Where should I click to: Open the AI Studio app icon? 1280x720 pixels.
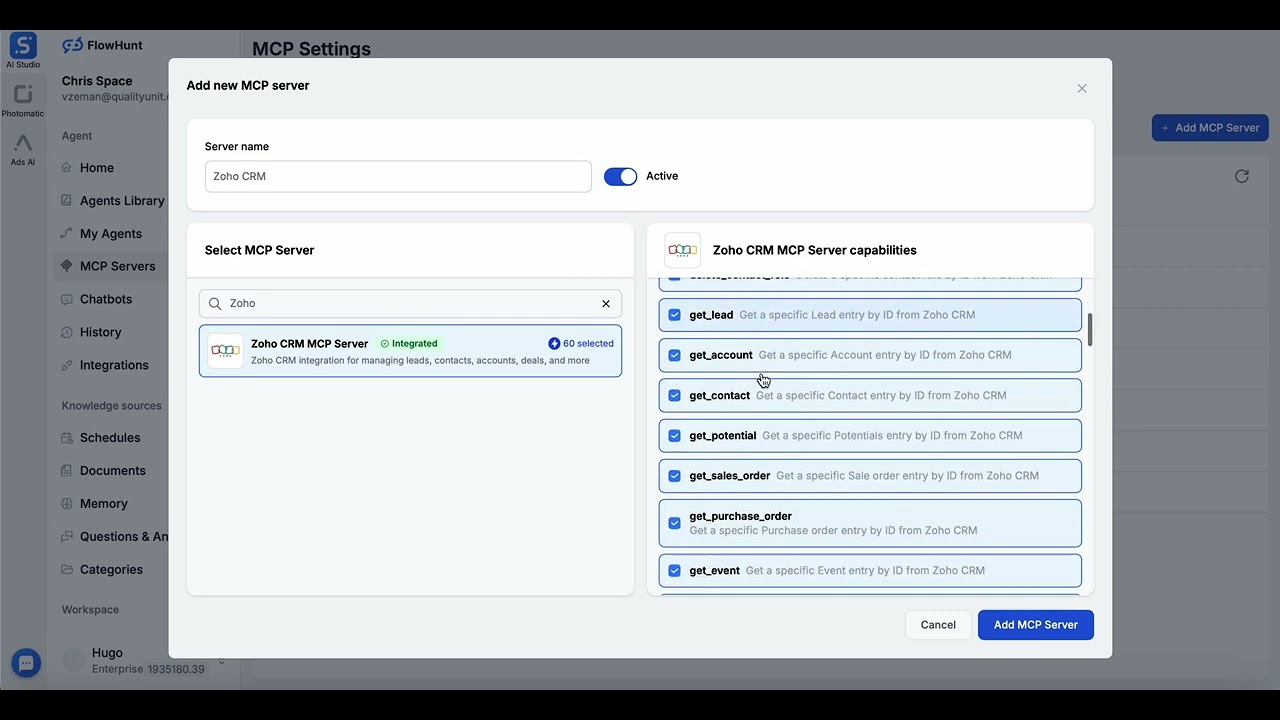pos(23,46)
